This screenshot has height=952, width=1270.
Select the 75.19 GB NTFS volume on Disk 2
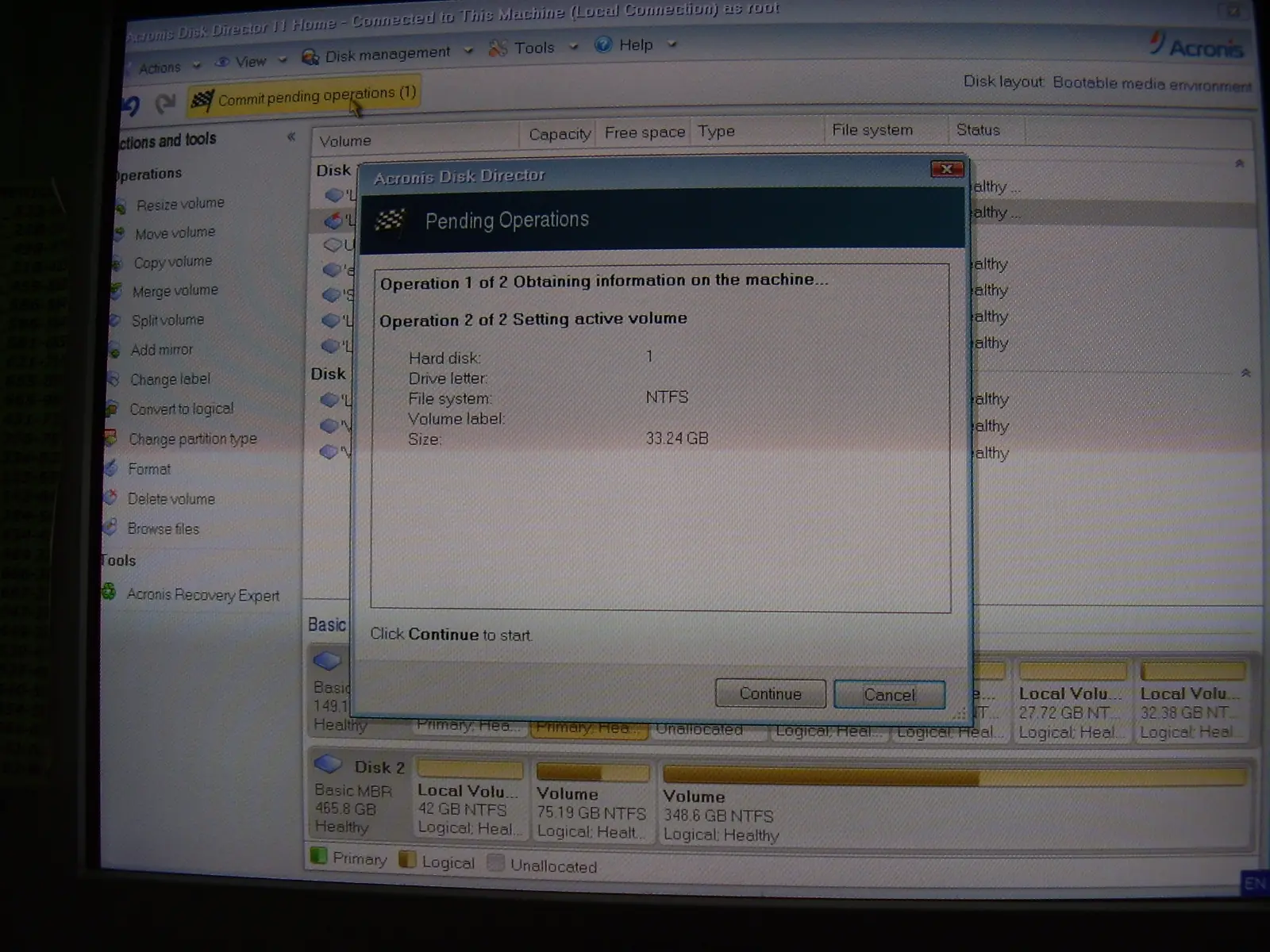592,802
